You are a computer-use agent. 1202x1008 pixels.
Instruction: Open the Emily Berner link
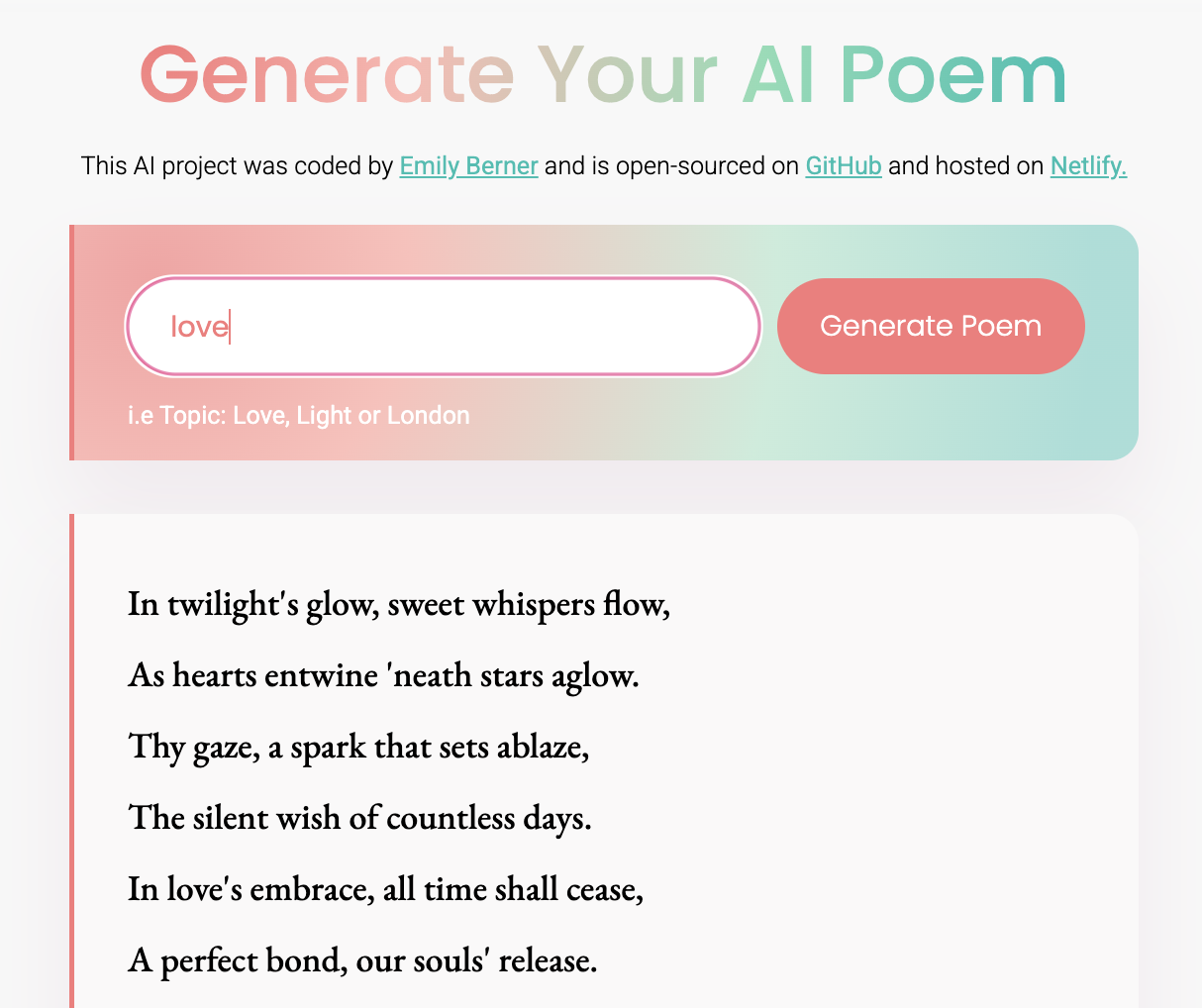pyautogui.click(x=468, y=165)
